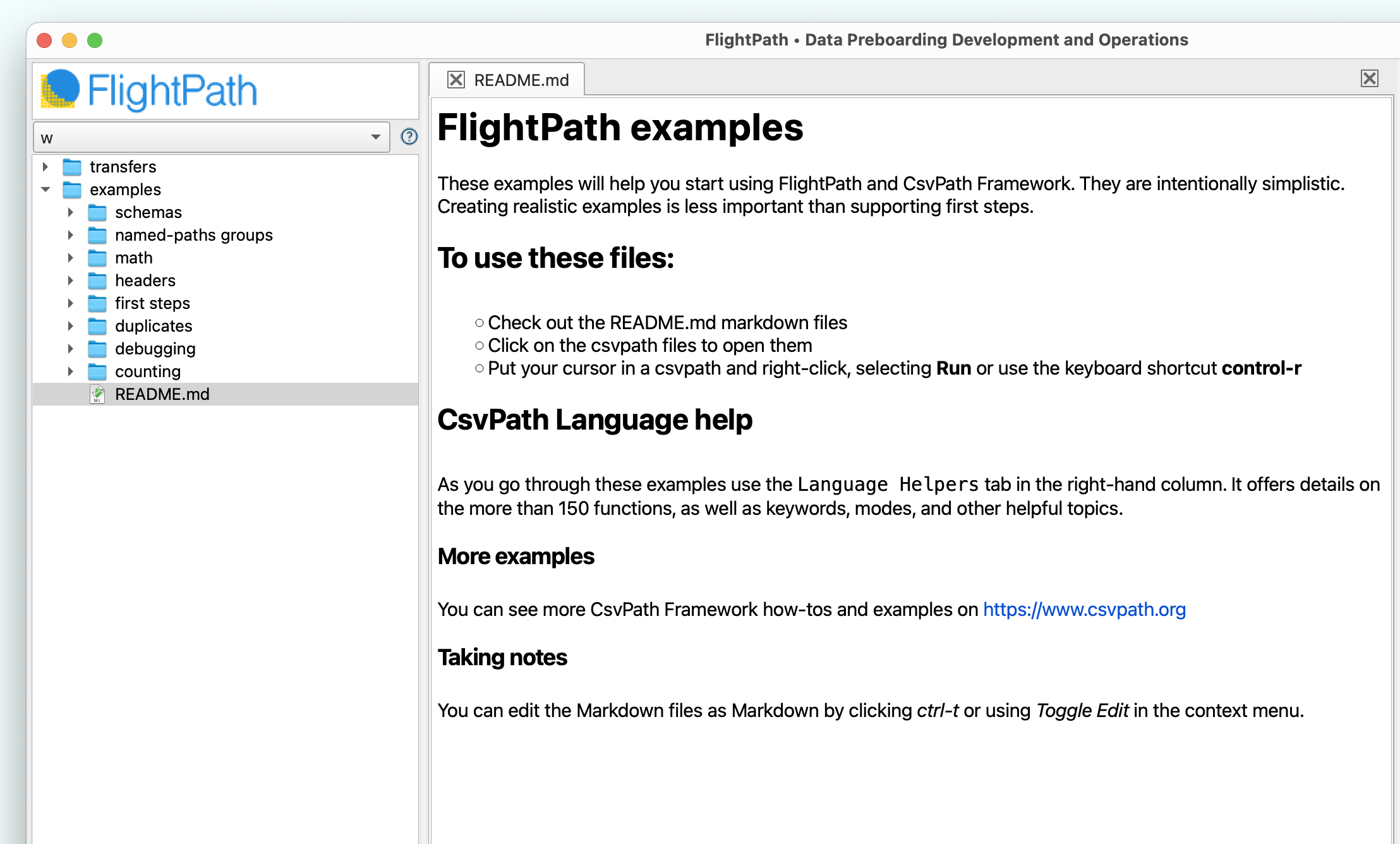Select the 'debugging' tree row label
This screenshot has height=844, width=1400.
pos(155,349)
